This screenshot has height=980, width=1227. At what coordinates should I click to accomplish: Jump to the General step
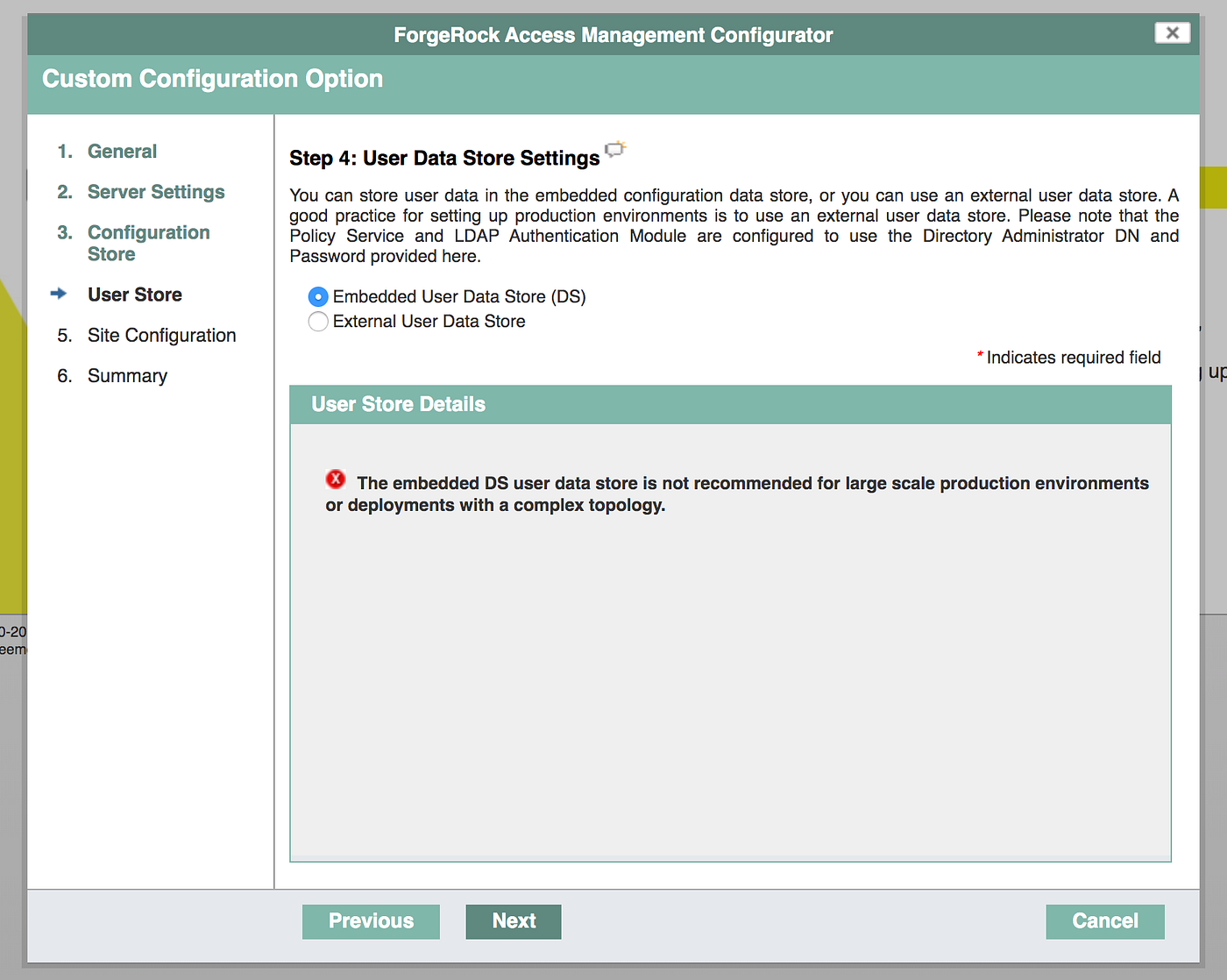(122, 151)
